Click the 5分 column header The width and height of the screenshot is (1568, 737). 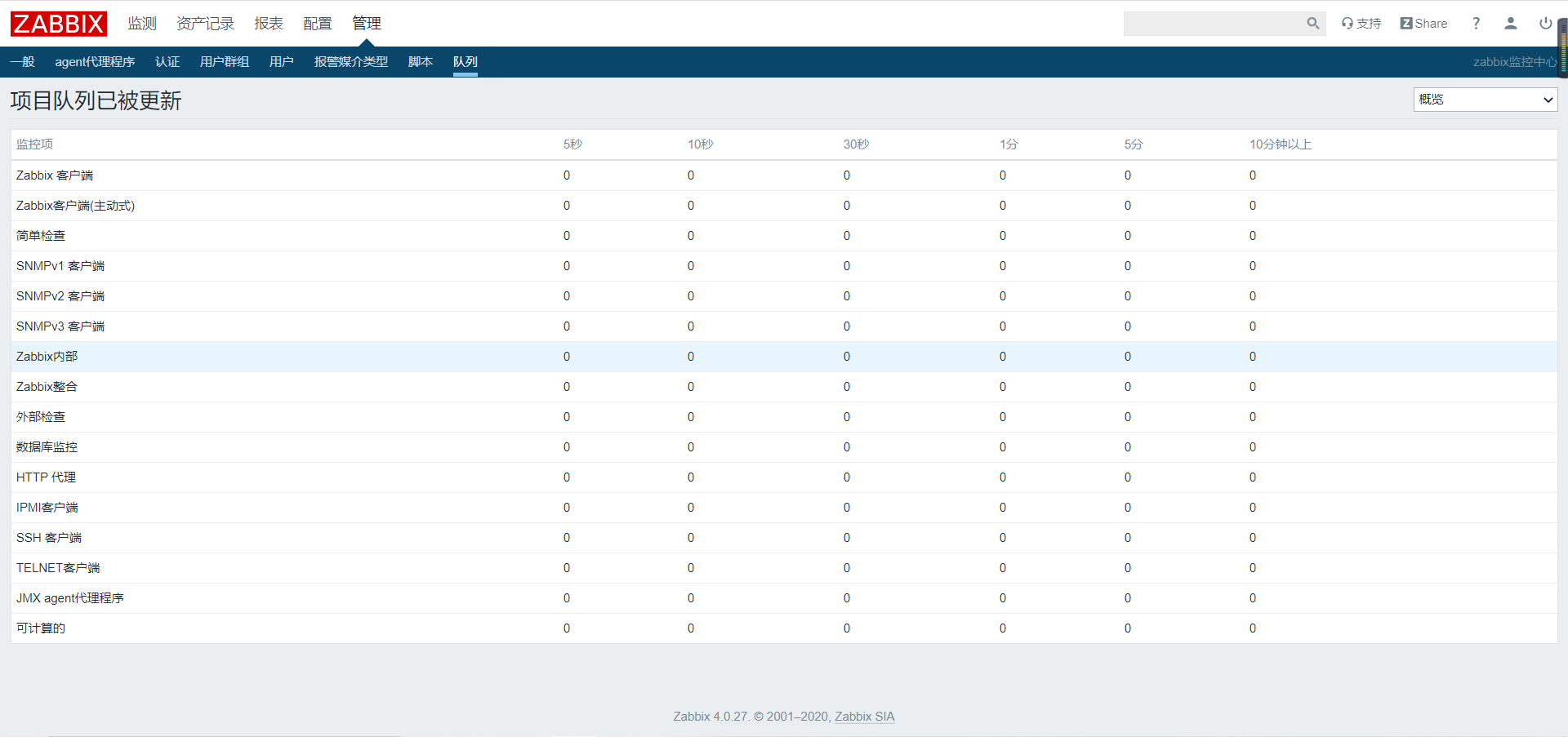[x=1134, y=144]
